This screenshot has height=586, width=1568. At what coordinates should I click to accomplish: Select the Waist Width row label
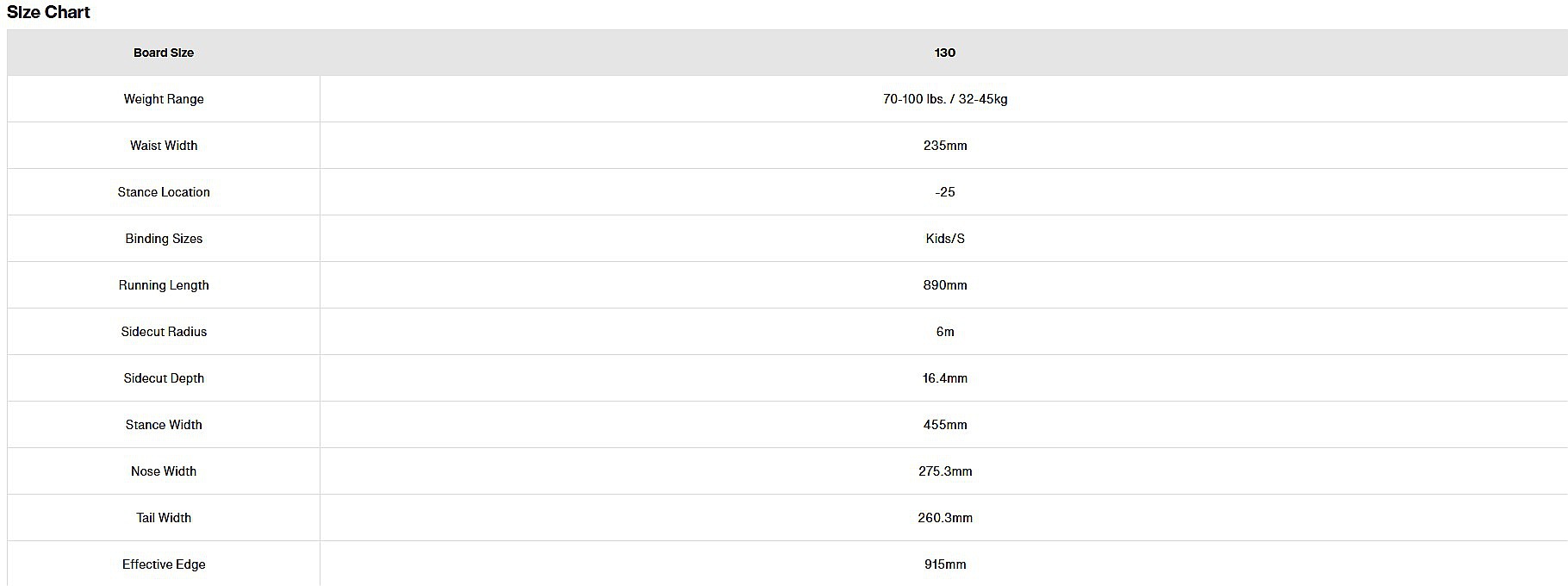pos(164,146)
